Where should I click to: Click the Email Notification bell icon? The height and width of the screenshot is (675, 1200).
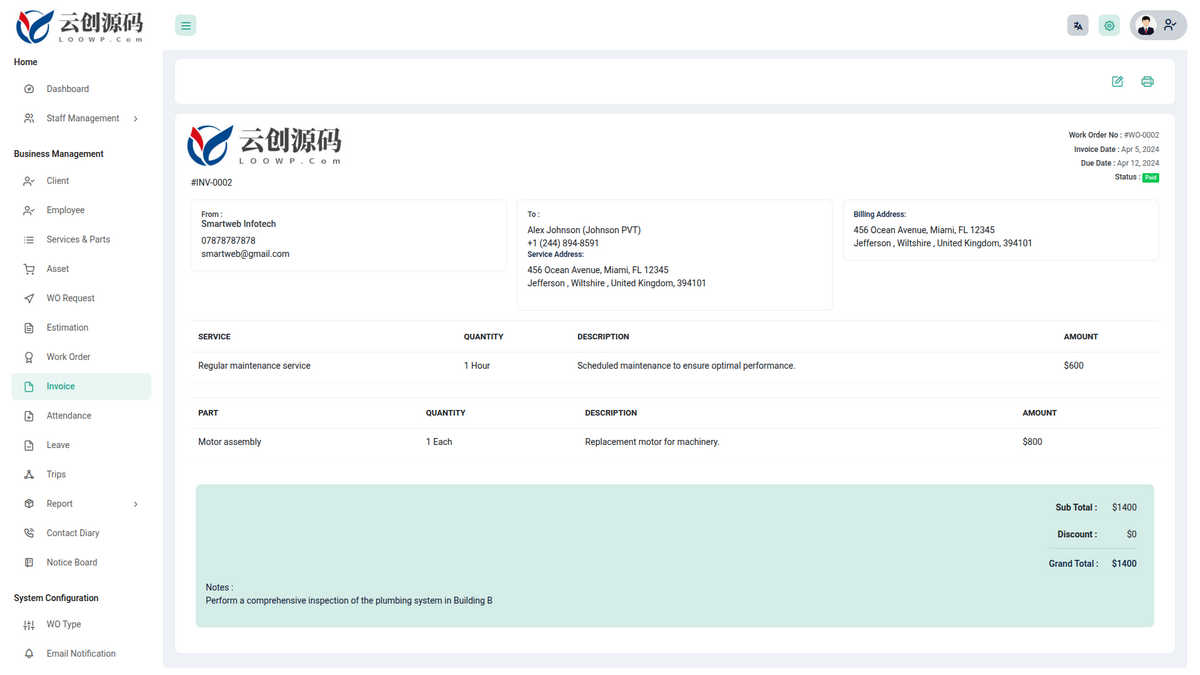(x=29, y=654)
